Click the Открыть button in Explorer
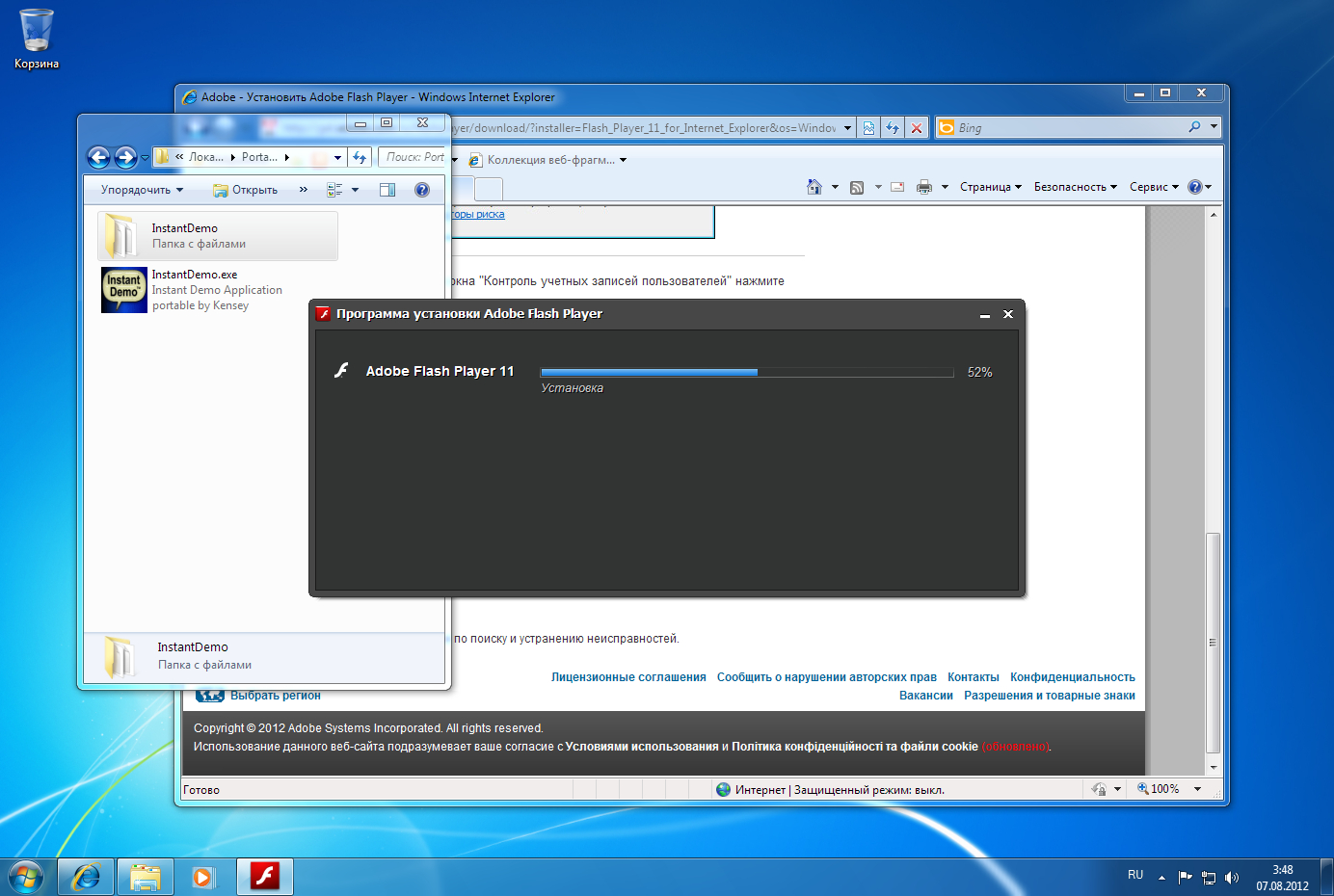This screenshot has width=1334, height=896. (x=246, y=190)
